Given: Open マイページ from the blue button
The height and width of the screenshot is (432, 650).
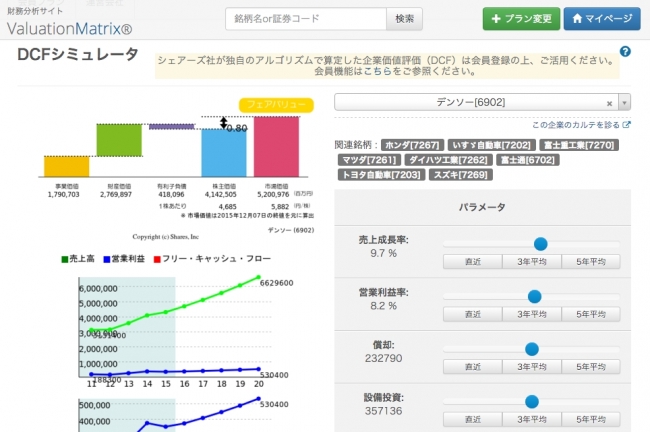Looking at the screenshot, I should pos(602,19).
